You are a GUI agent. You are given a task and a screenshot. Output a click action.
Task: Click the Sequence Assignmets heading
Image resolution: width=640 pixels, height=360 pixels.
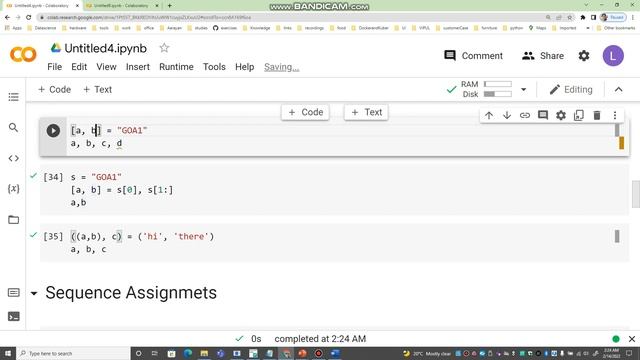tap(131, 293)
